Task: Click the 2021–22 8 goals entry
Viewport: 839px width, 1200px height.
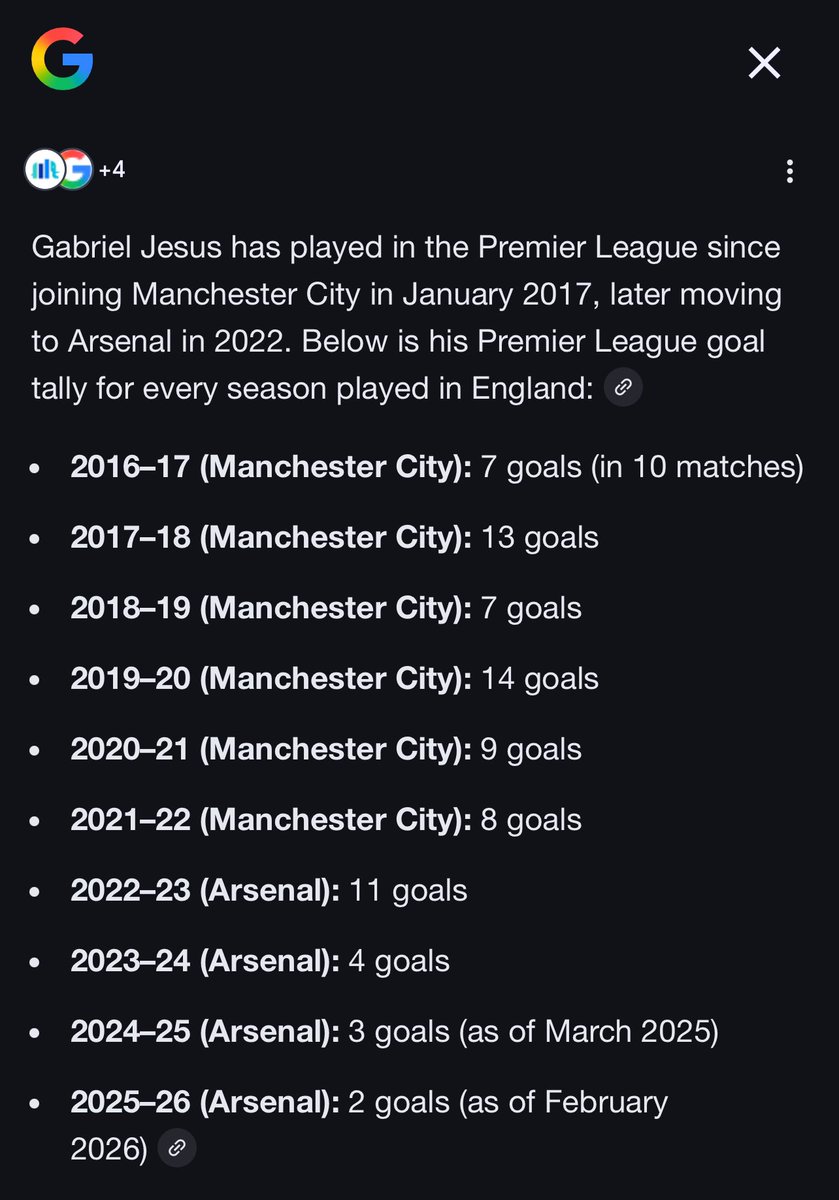Action: pos(326,820)
